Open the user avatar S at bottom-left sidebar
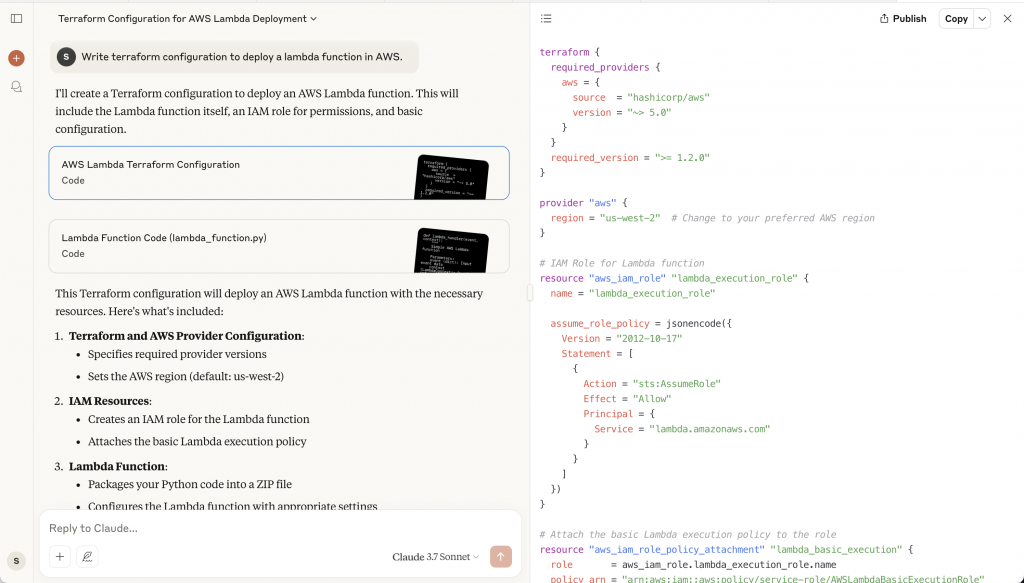Viewport: 1024px width, 583px height. click(x=16, y=560)
